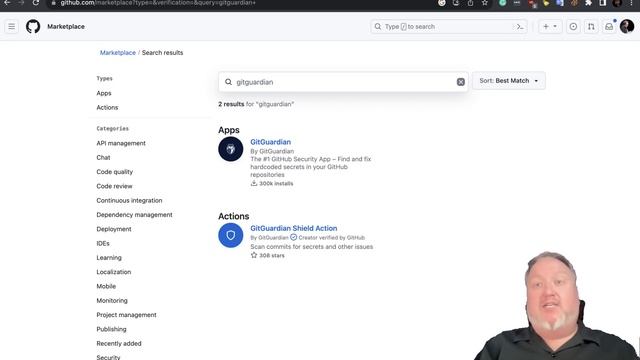Click the '2 results' count text
The image size is (640, 360).
(231, 104)
